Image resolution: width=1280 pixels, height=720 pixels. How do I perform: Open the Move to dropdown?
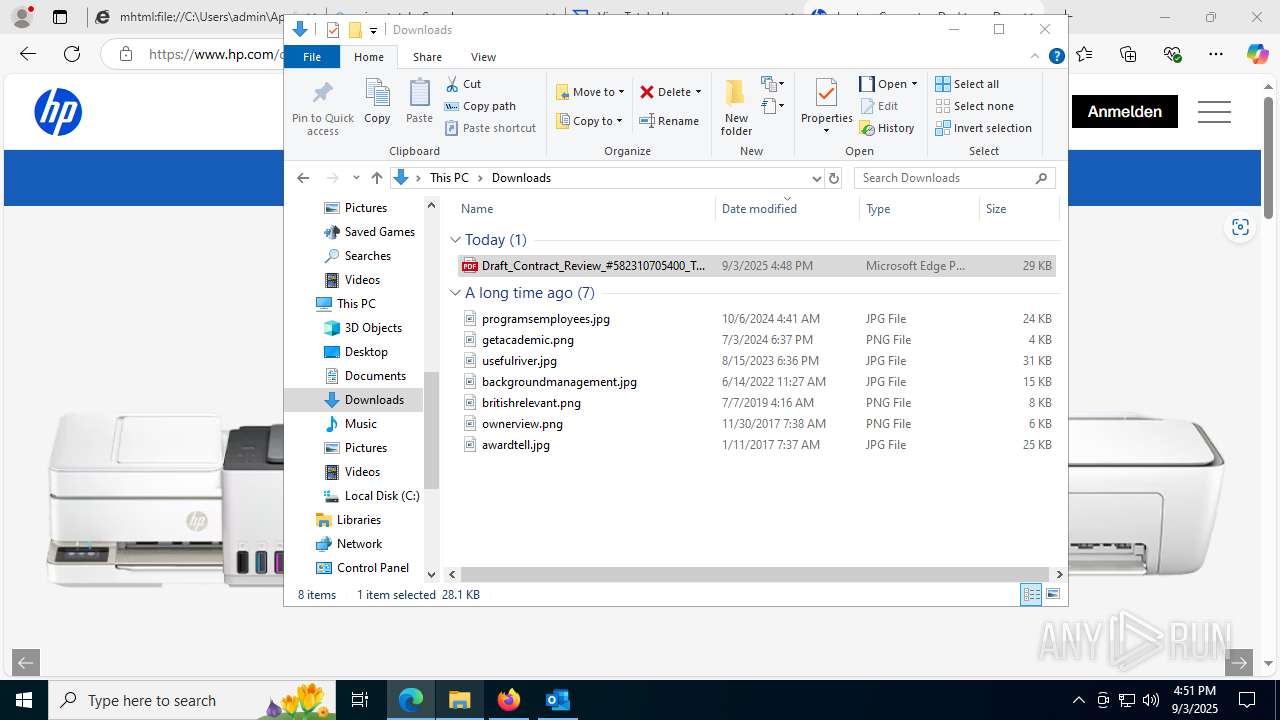coord(590,92)
